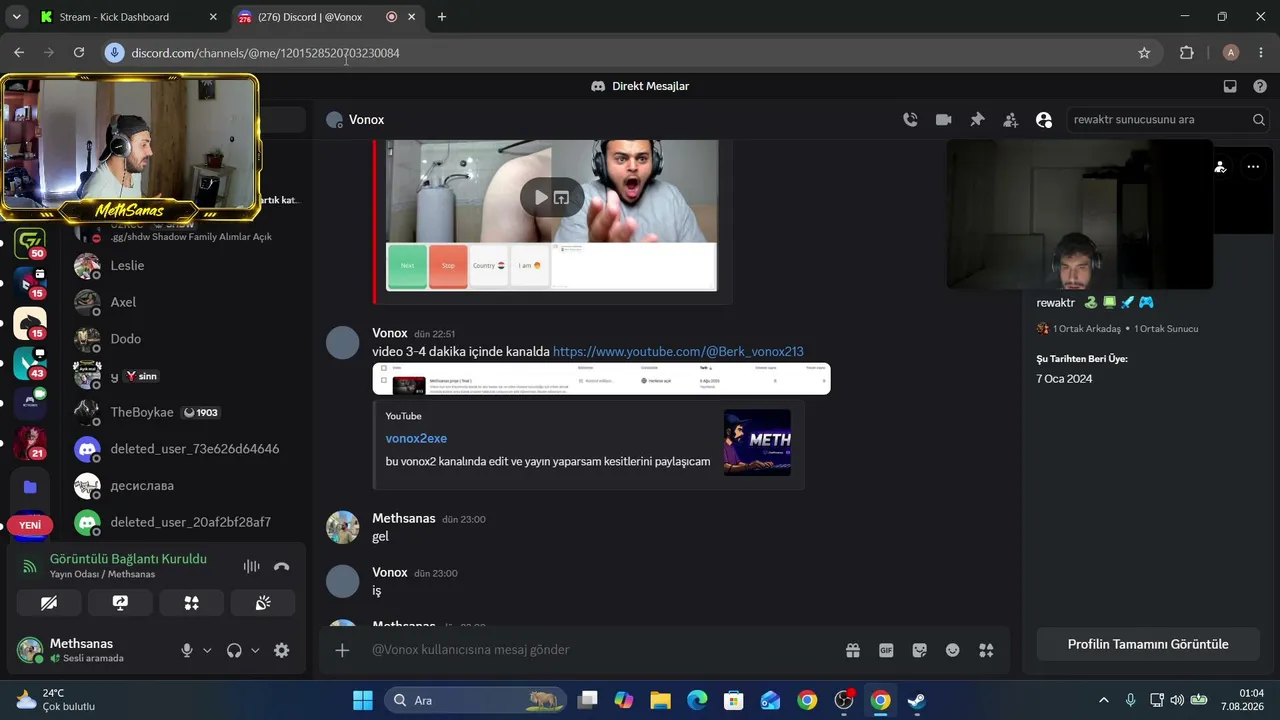Open apps launcher in message bar

[x=986, y=650]
